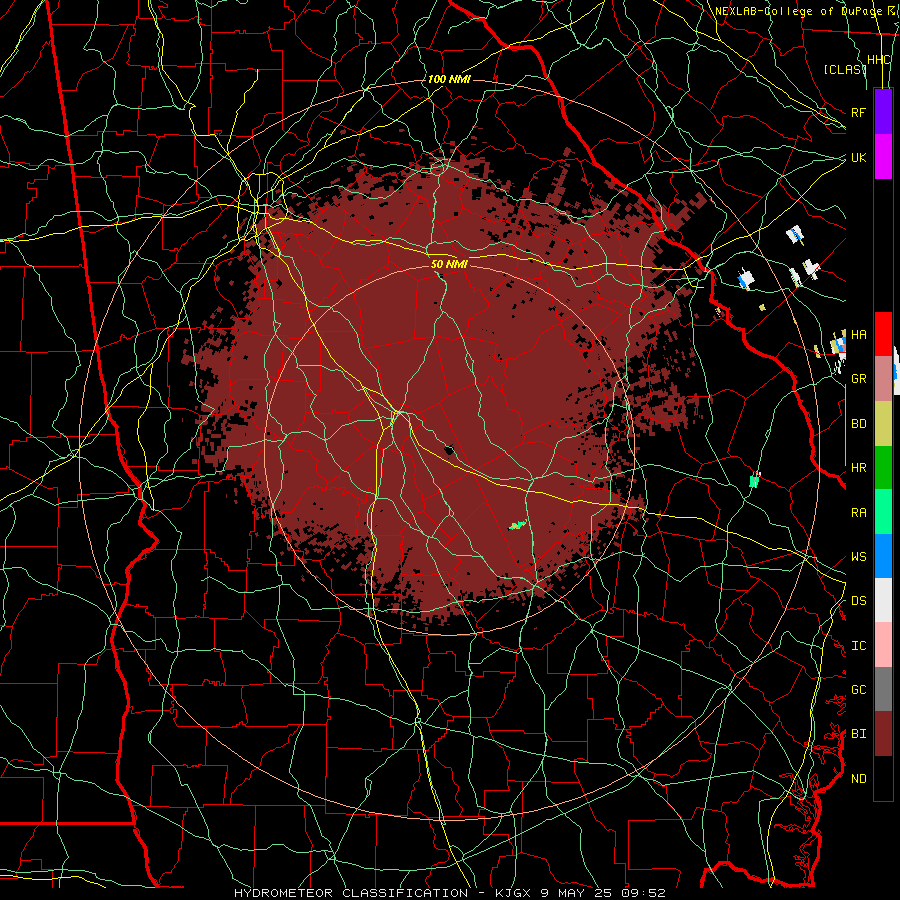Viewport: 900px width, 900px height.
Task: Click the 50 NMI range ring label
Action: pos(449,264)
